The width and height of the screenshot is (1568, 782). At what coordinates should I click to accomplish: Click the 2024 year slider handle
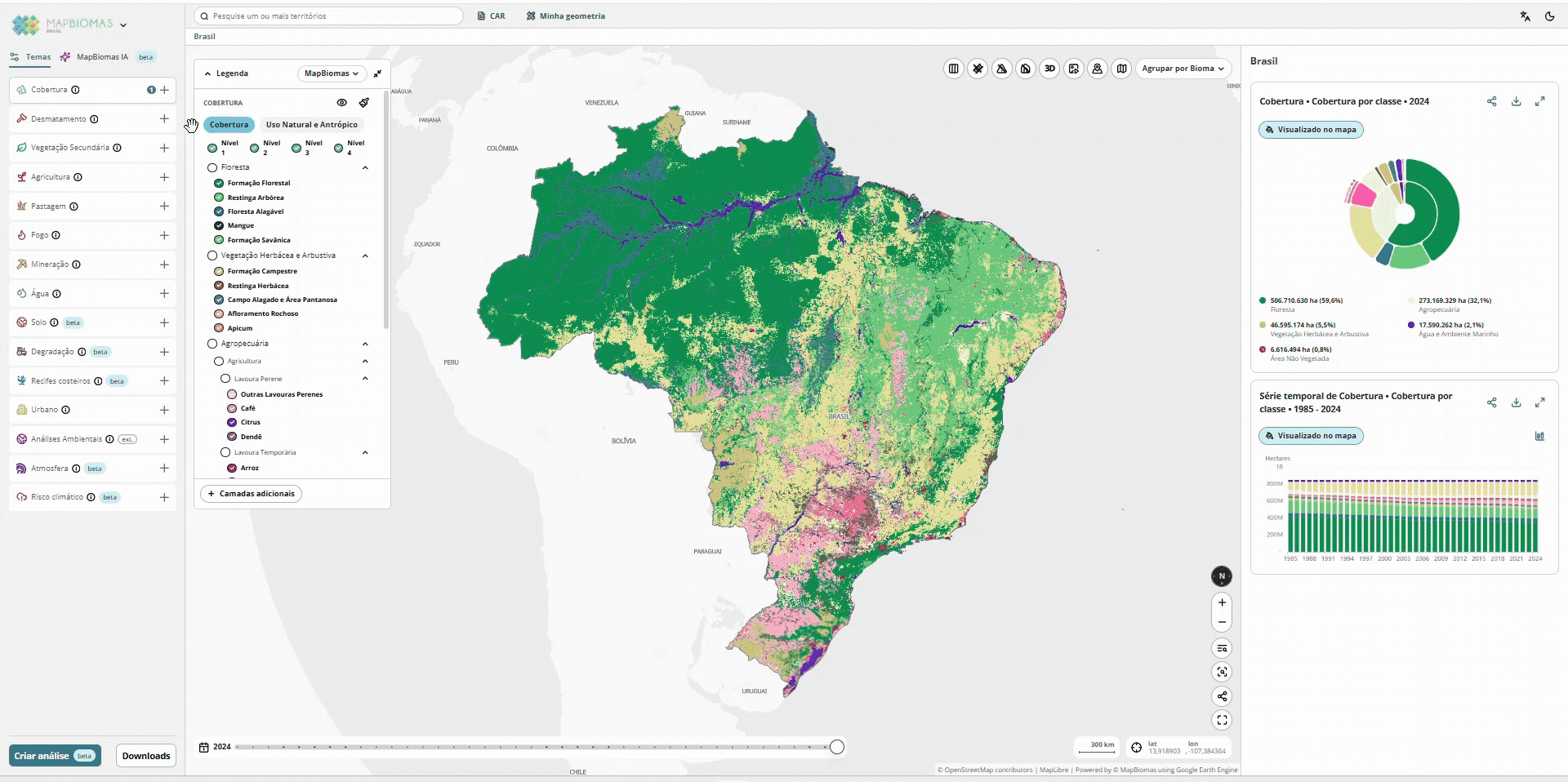coord(837,747)
